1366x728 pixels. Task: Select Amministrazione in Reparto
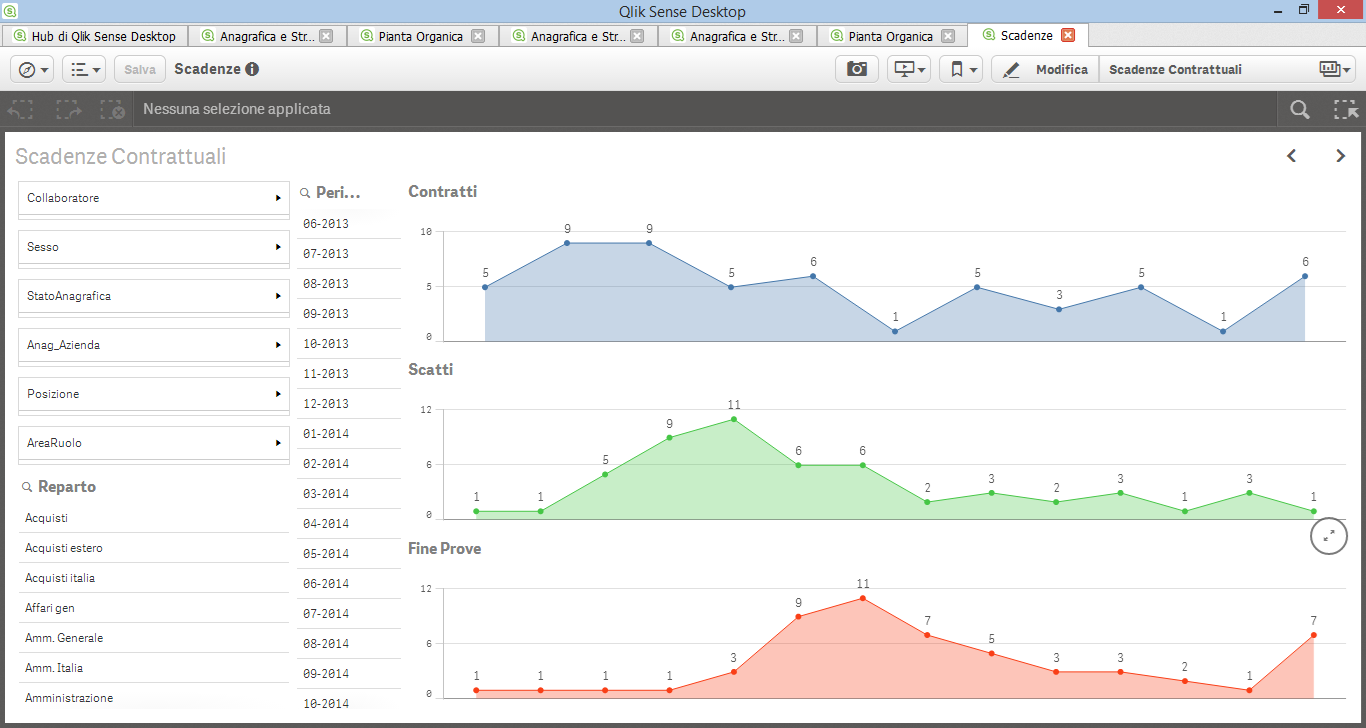point(154,698)
